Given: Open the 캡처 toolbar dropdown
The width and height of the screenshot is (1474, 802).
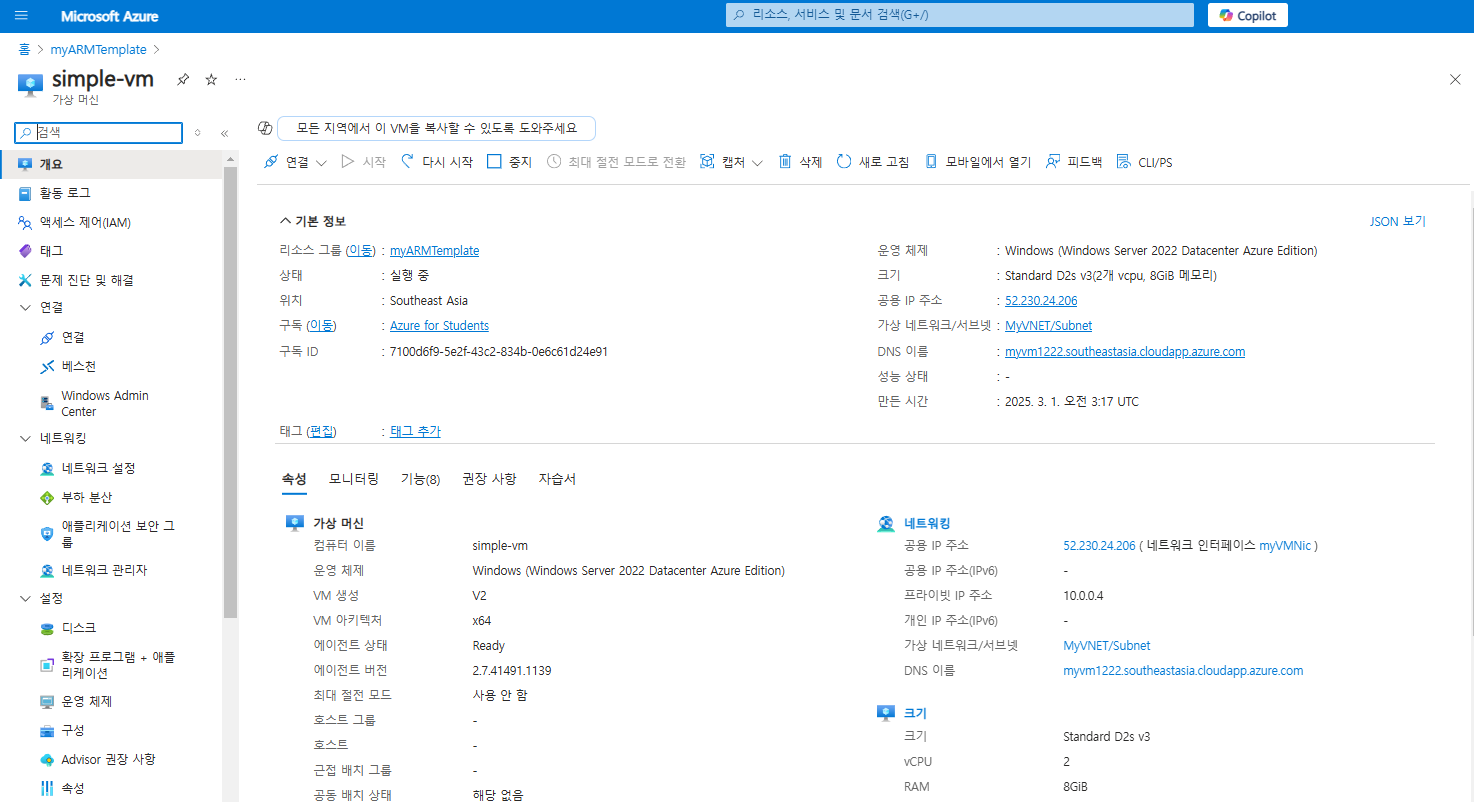Looking at the screenshot, I should pos(732,162).
